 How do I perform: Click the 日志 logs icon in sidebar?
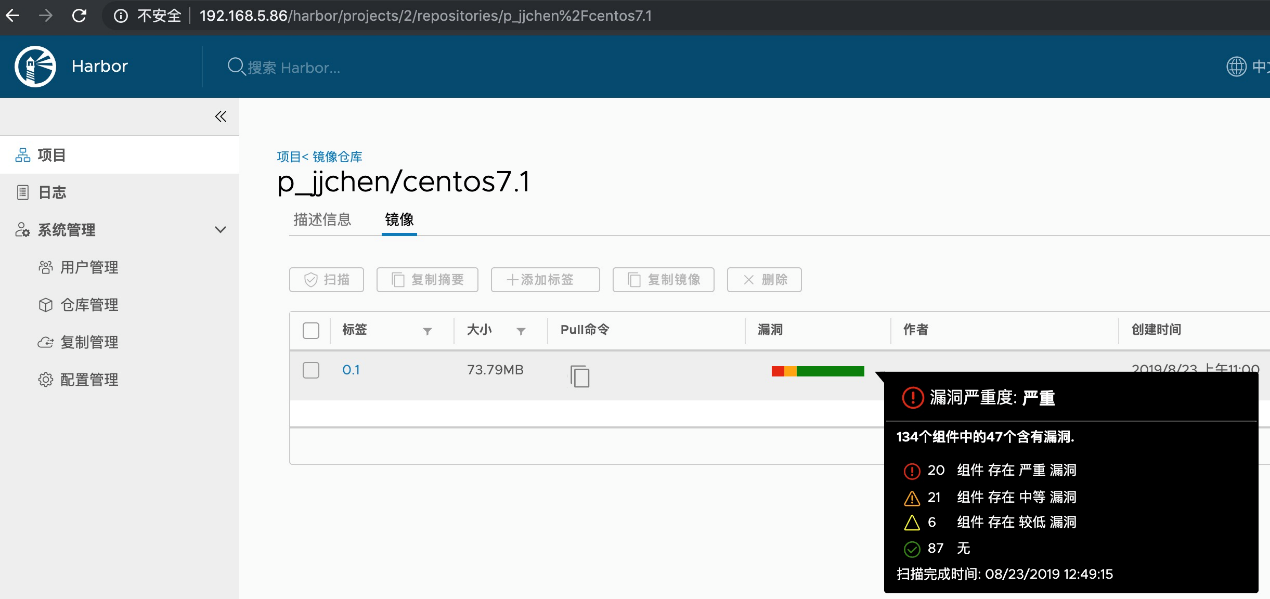pos(23,192)
